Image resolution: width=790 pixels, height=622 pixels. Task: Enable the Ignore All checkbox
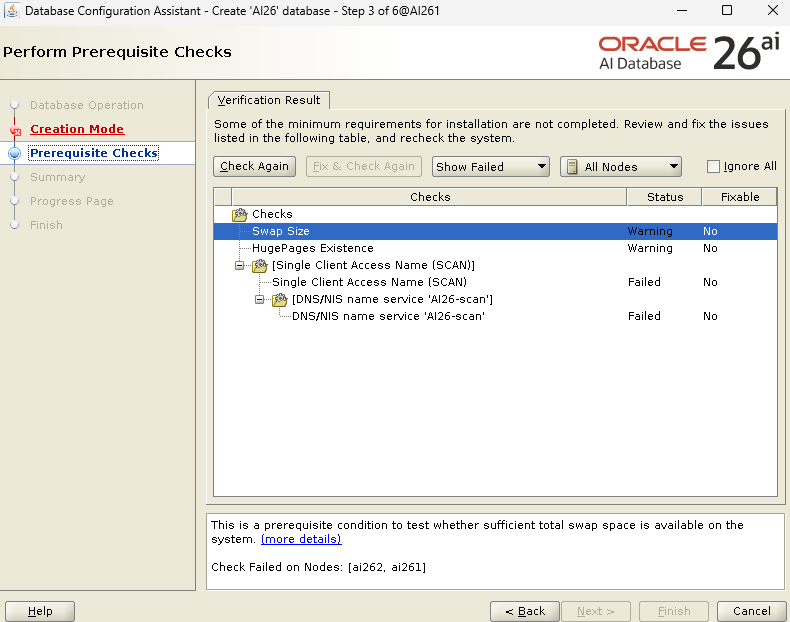(713, 167)
